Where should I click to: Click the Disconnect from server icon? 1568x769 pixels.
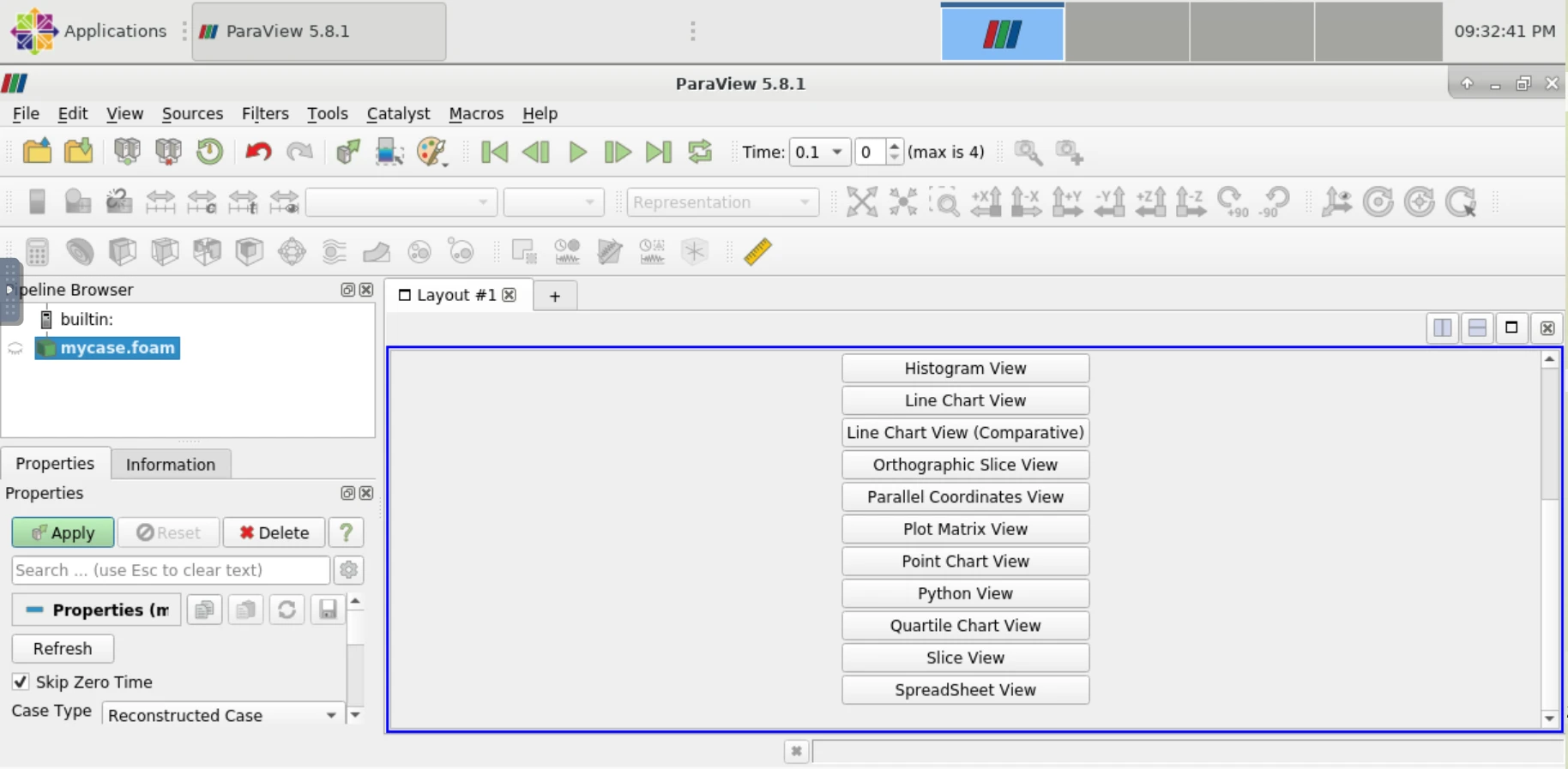tap(168, 152)
